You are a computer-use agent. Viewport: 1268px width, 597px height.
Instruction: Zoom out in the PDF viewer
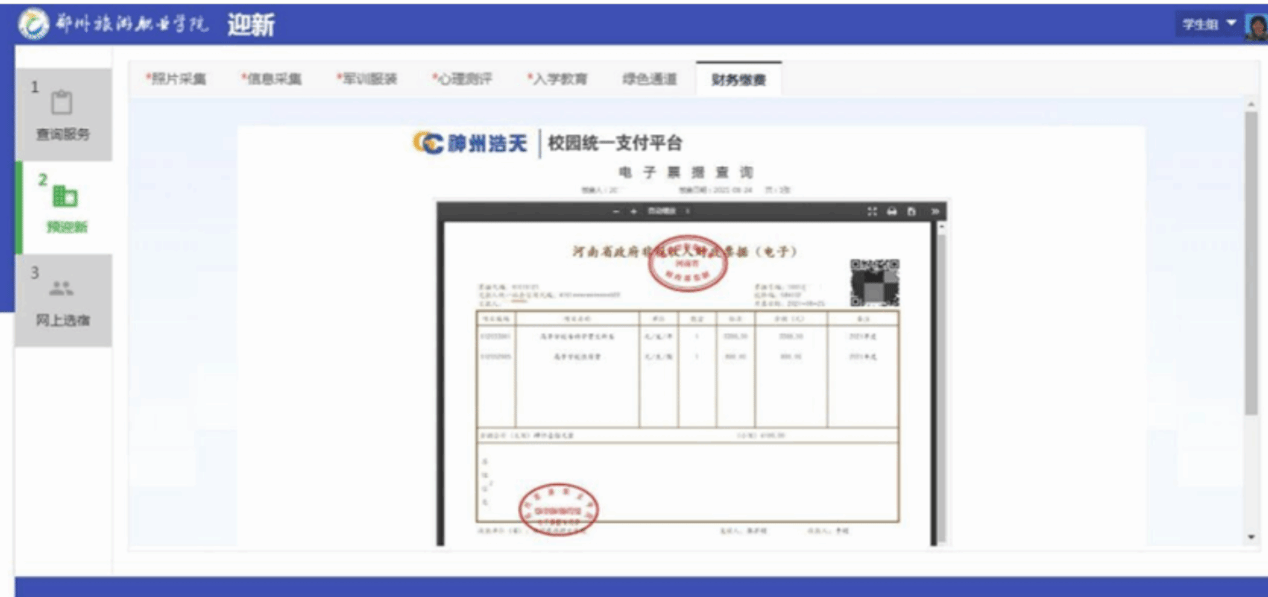pyautogui.click(x=617, y=212)
